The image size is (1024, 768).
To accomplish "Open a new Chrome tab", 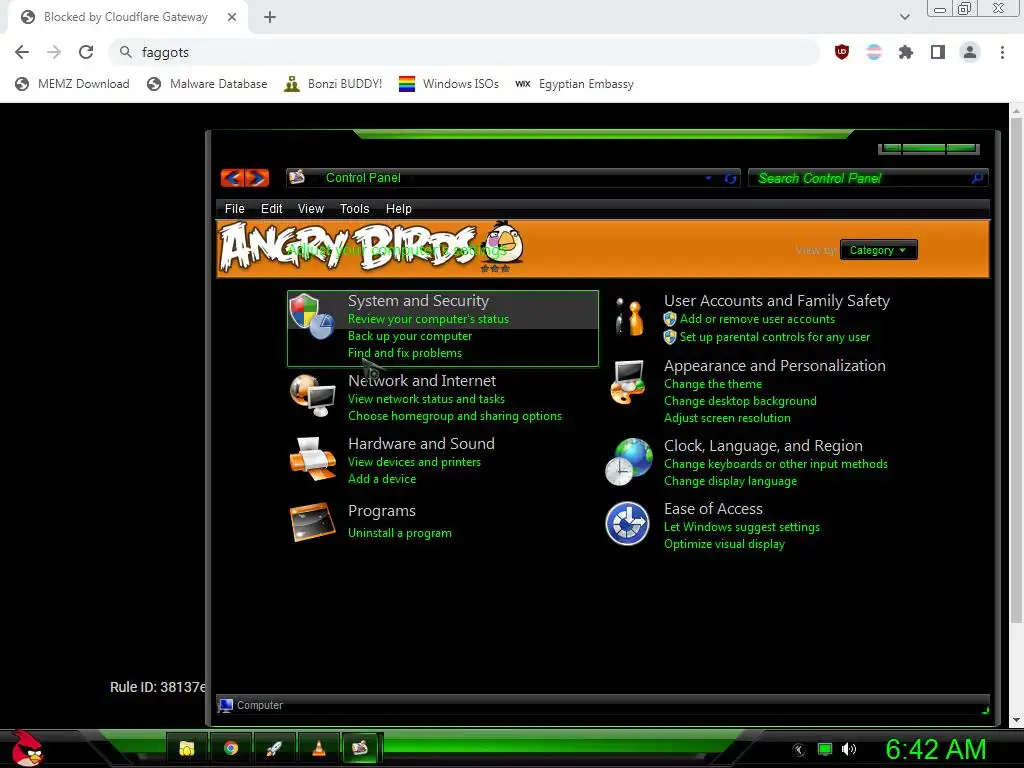I will point(270,17).
